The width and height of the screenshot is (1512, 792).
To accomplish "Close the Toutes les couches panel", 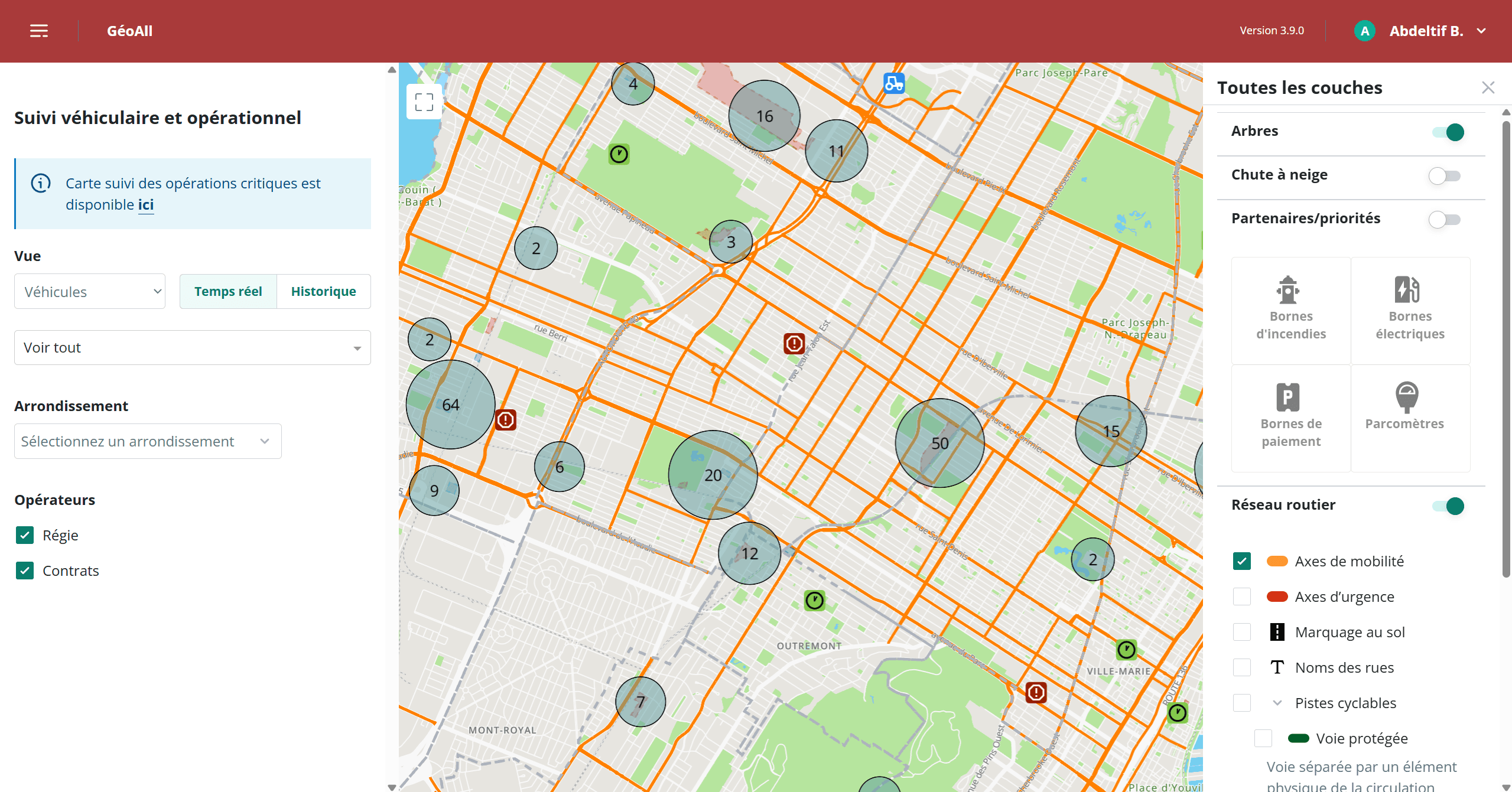I will [x=1488, y=87].
